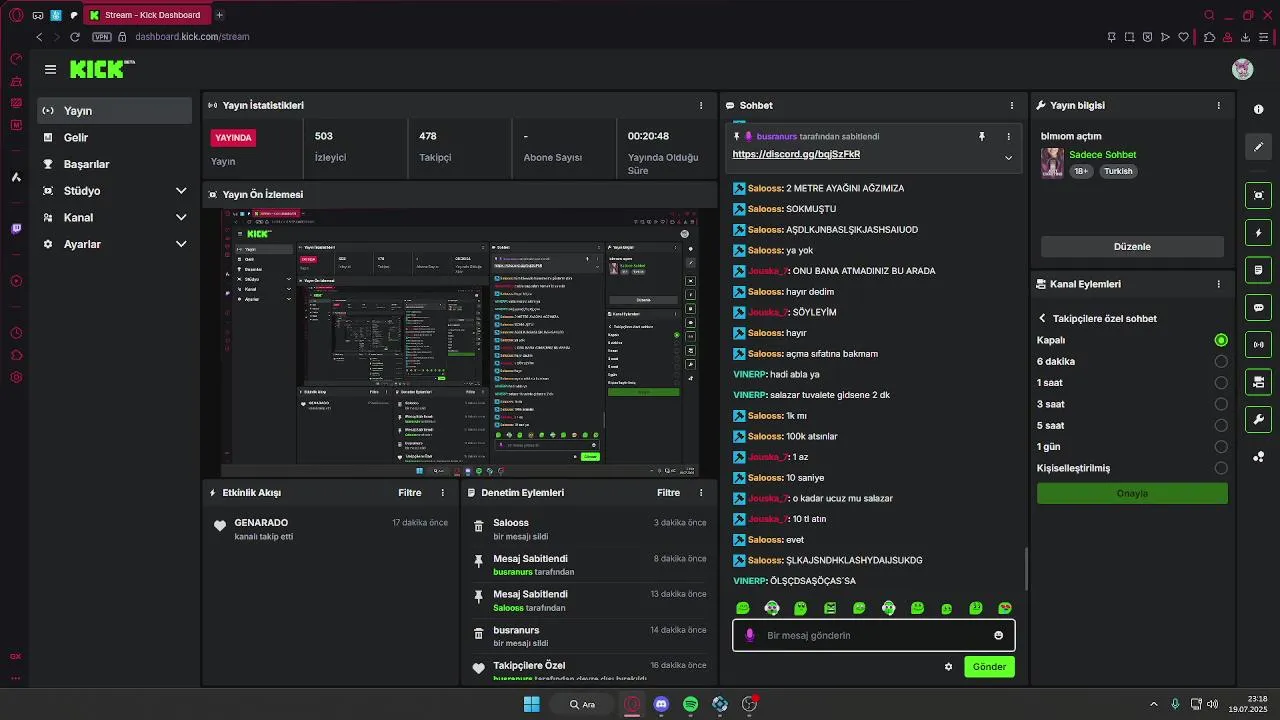Viewport: 1280px width, 720px height.
Task: Go back from Takipçilere özel sohbet
Action: click(x=1042, y=319)
